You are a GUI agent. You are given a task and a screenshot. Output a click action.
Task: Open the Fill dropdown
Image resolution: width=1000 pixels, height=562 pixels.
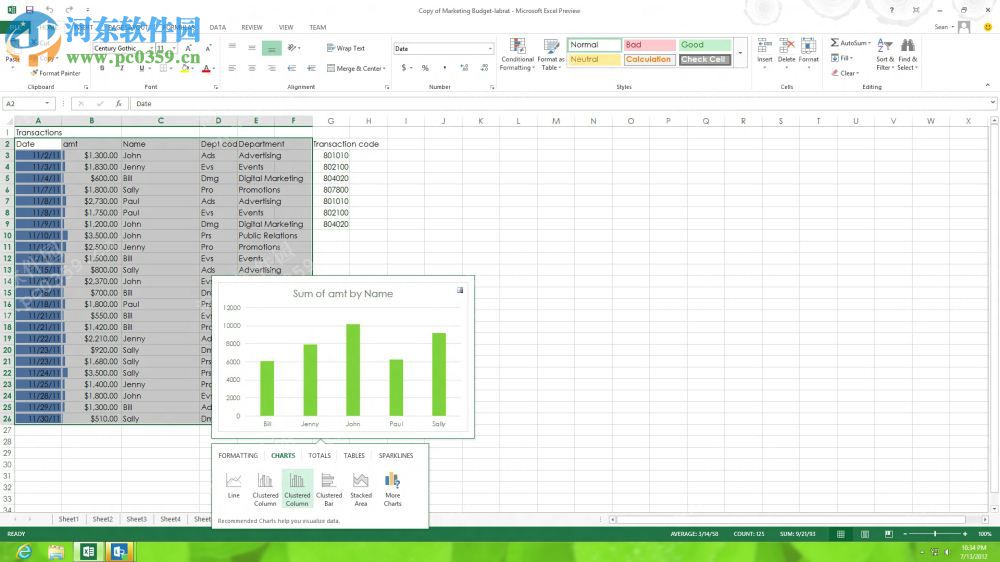[x=842, y=58]
